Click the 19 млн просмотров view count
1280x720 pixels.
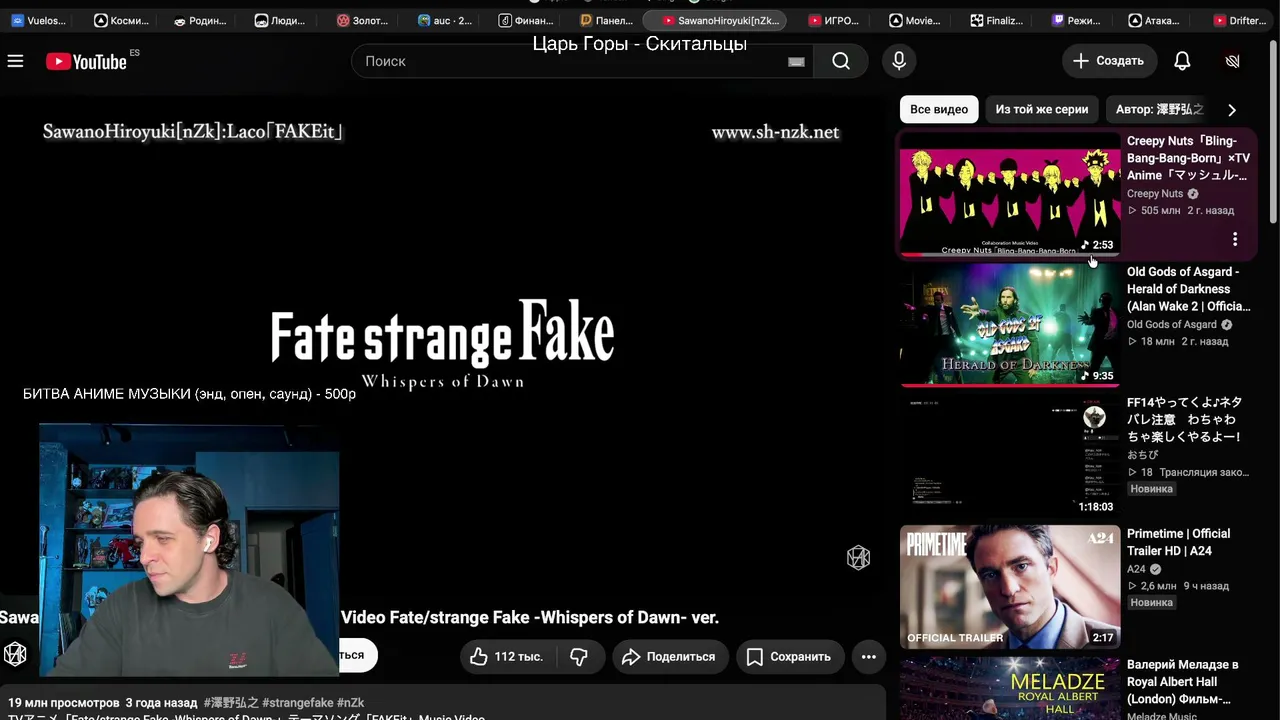64,703
